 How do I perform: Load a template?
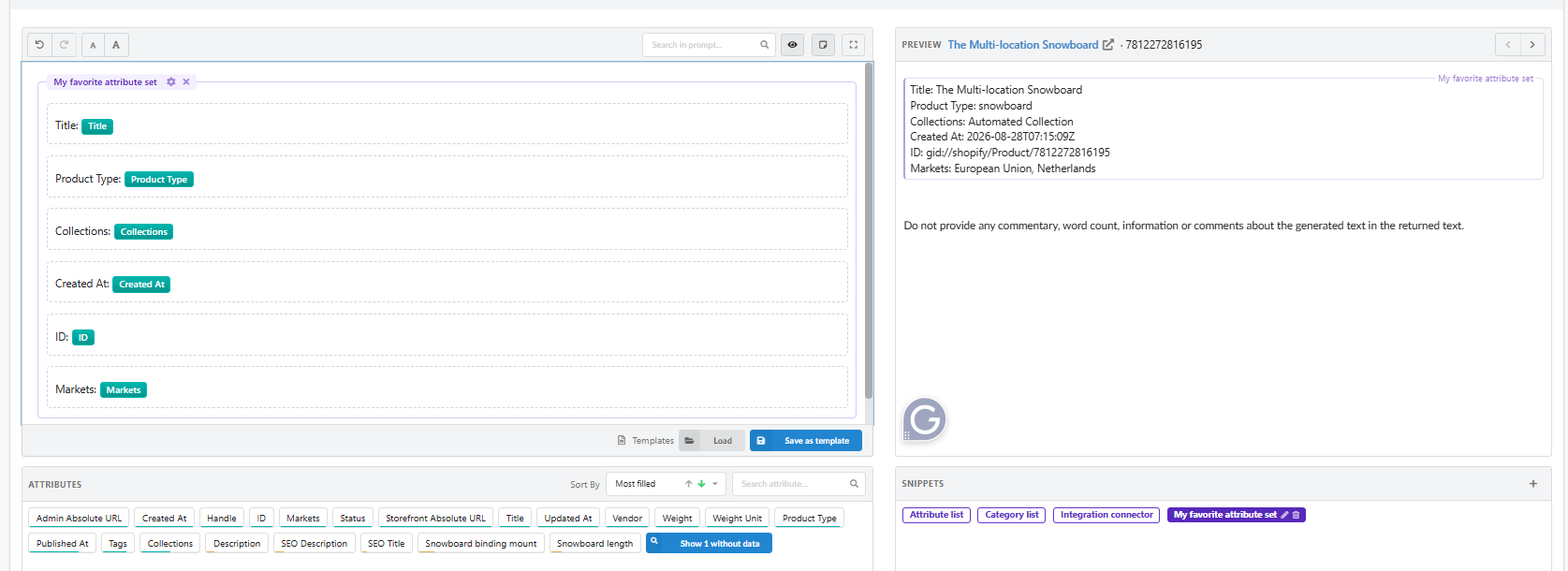[711, 441]
